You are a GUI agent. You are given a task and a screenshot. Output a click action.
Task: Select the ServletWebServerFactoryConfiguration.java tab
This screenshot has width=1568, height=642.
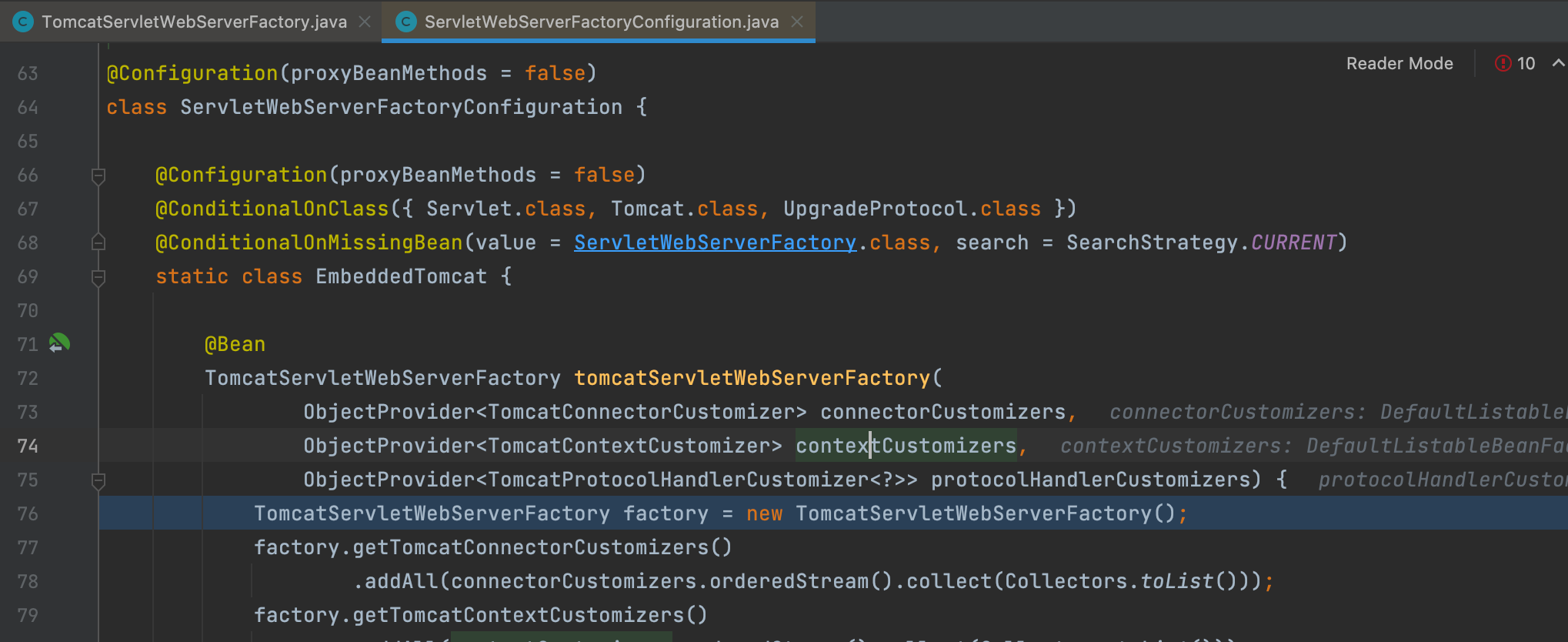click(x=602, y=22)
